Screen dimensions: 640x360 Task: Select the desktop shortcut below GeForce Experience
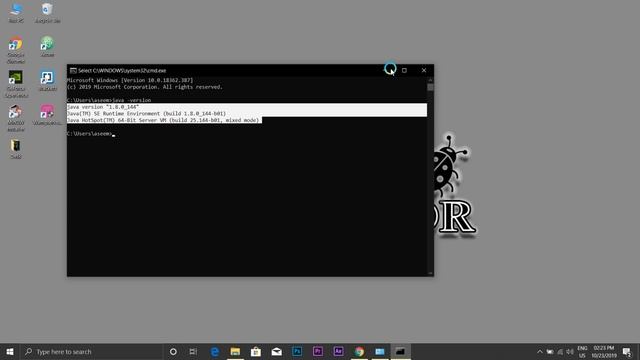[x=16, y=118]
